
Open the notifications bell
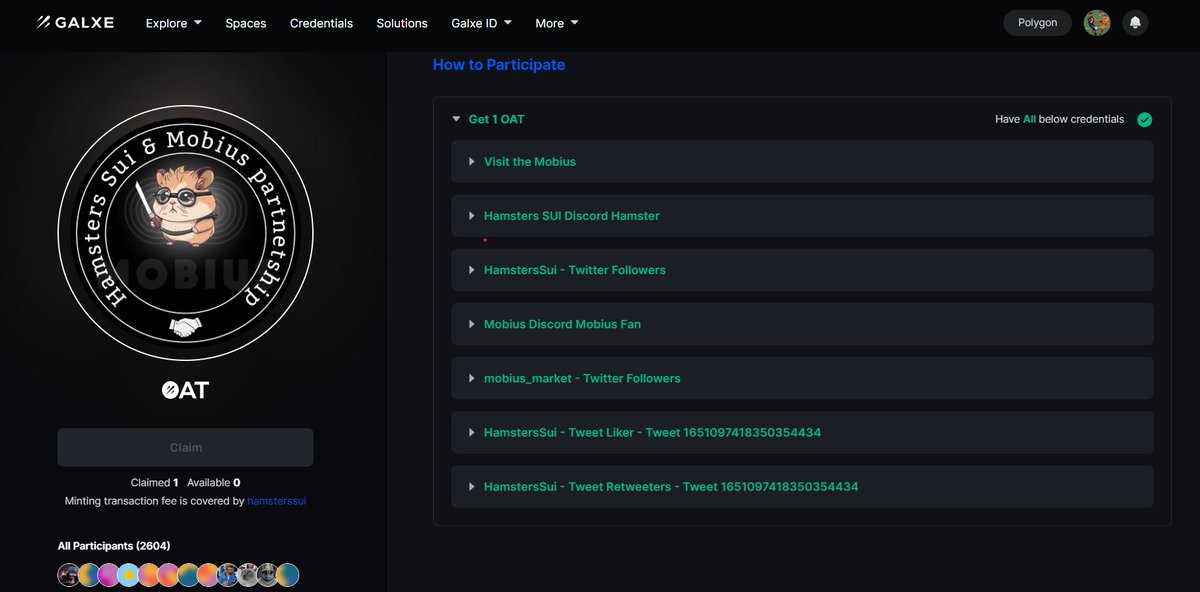pos(1135,23)
